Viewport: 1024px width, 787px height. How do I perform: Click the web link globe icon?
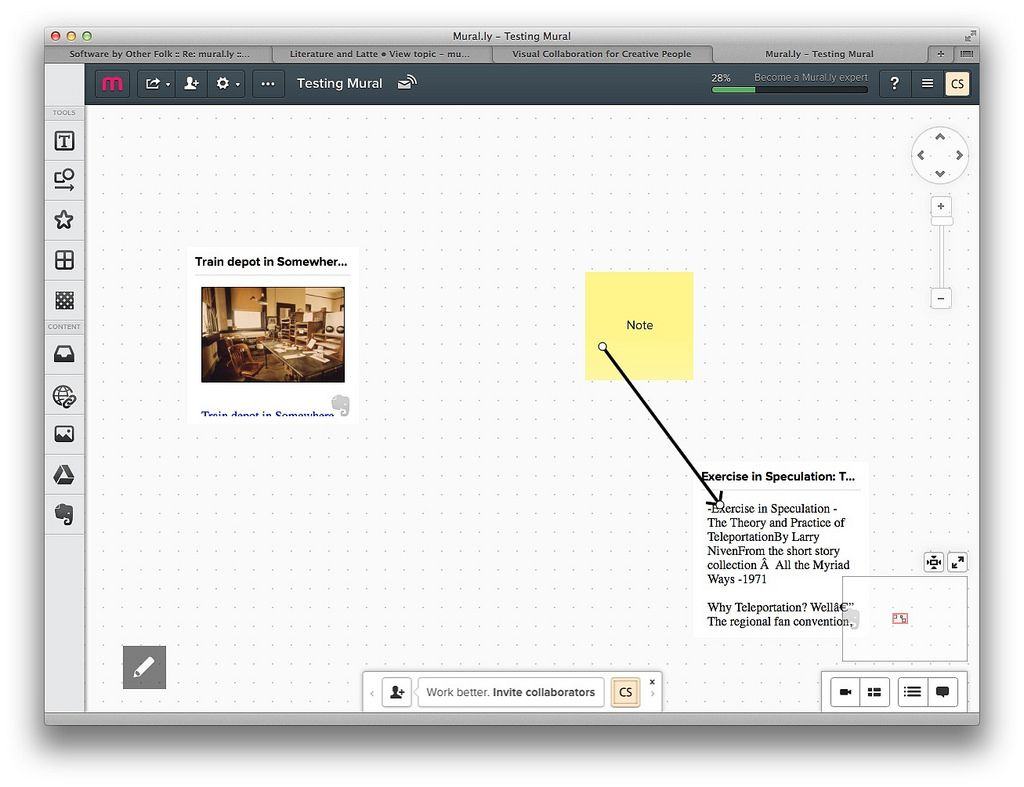[64, 397]
